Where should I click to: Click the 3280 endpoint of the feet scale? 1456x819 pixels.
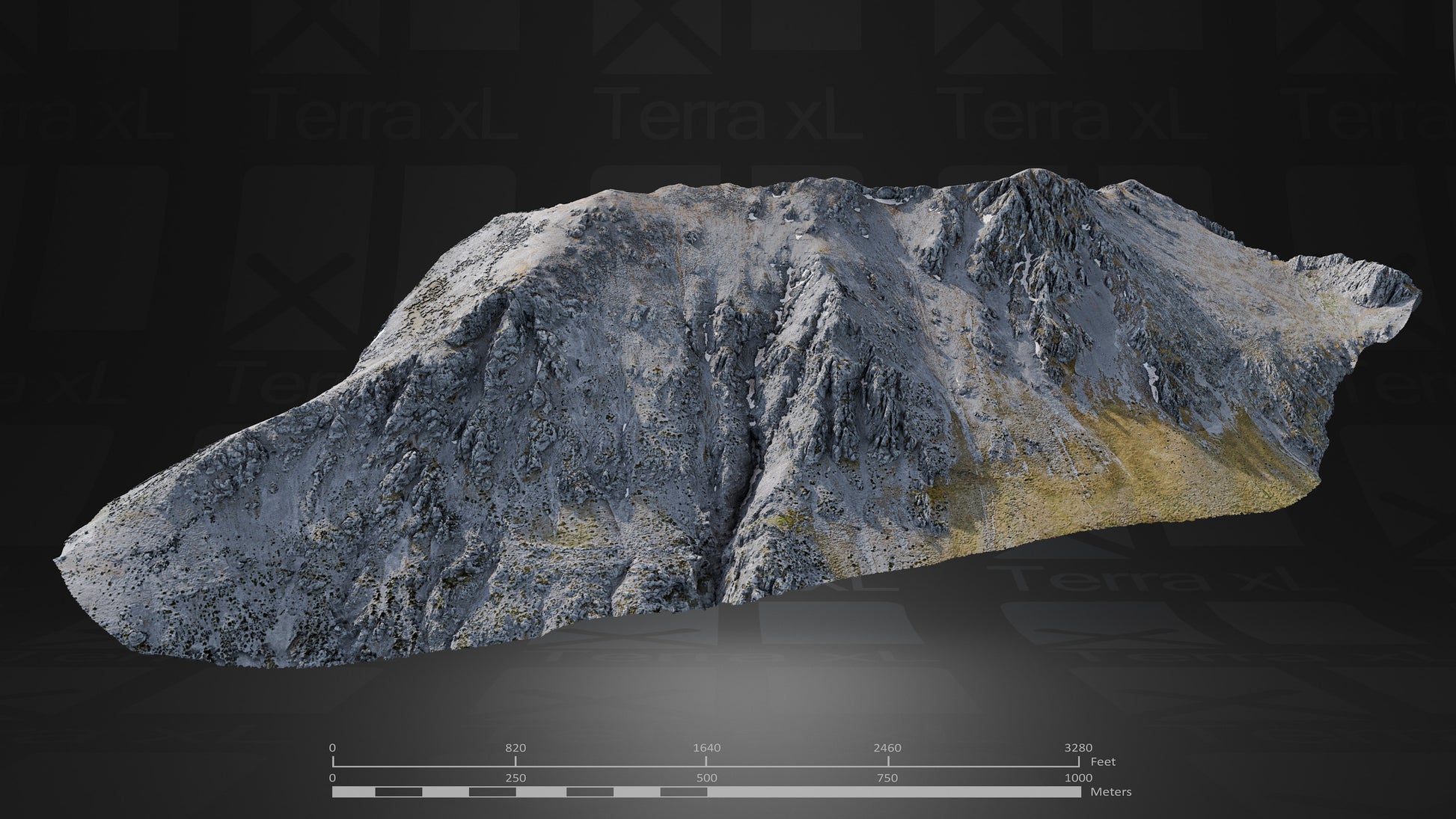pyautogui.click(x=1077, y=746)
